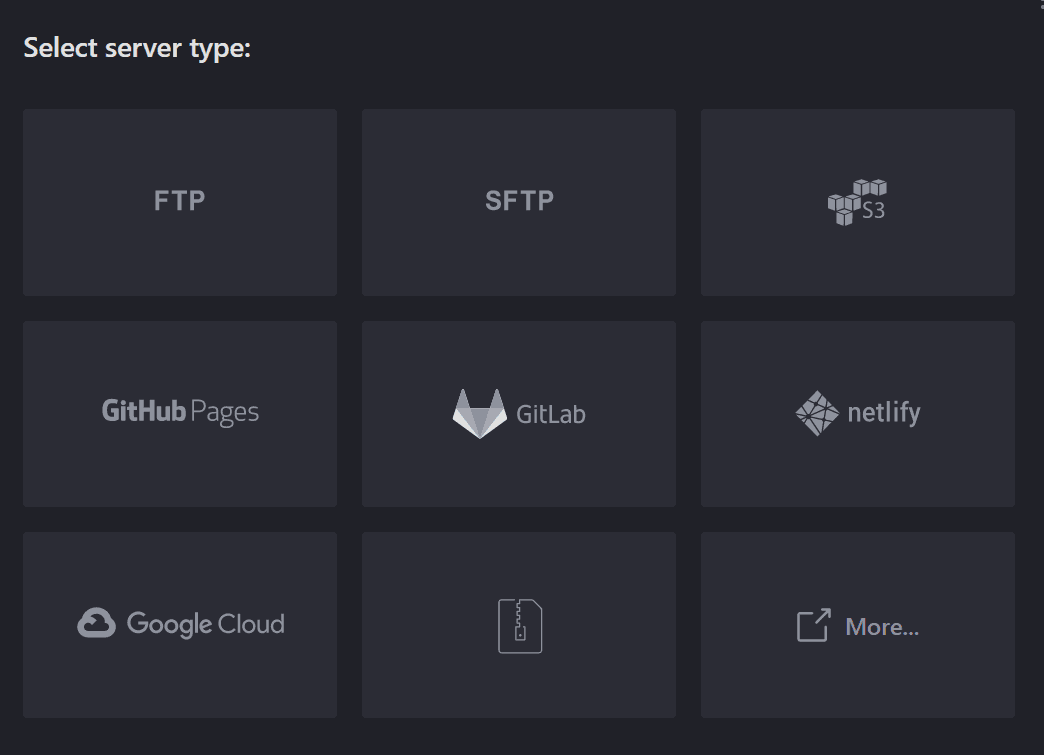Select the GitLab deployment tile

(x=519, y=413)
